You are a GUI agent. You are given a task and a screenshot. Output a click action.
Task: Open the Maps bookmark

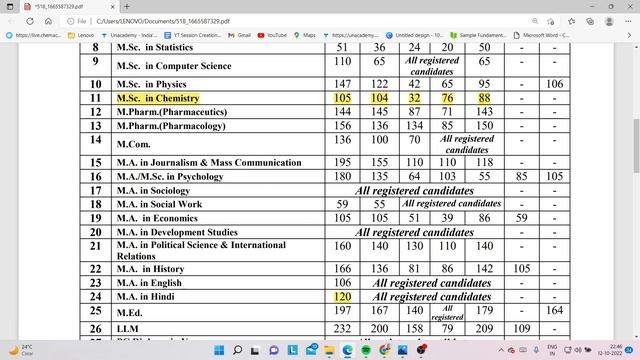(304, 36)
